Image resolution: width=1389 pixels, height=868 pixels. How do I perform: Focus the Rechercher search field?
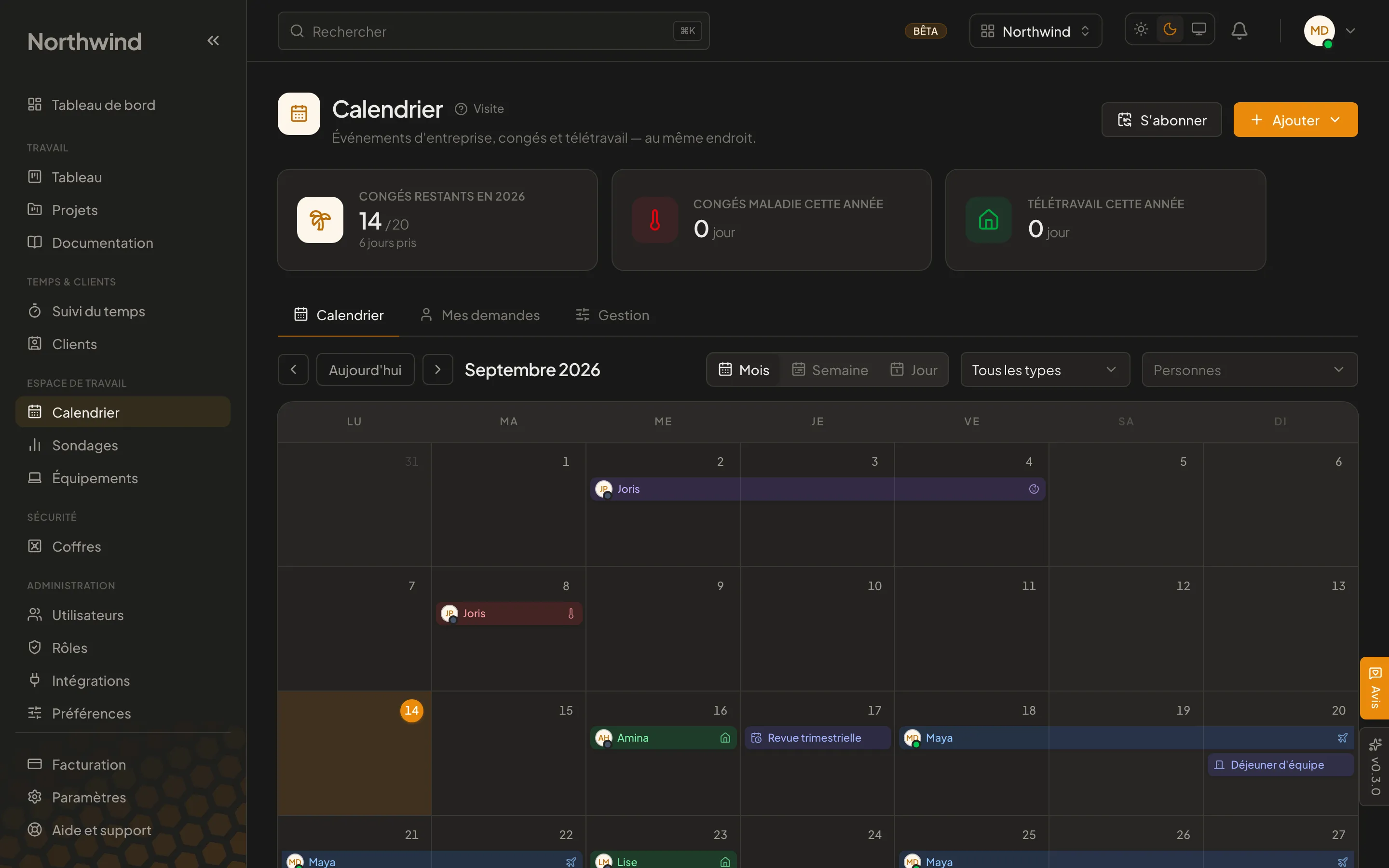[x=493, y=31]
